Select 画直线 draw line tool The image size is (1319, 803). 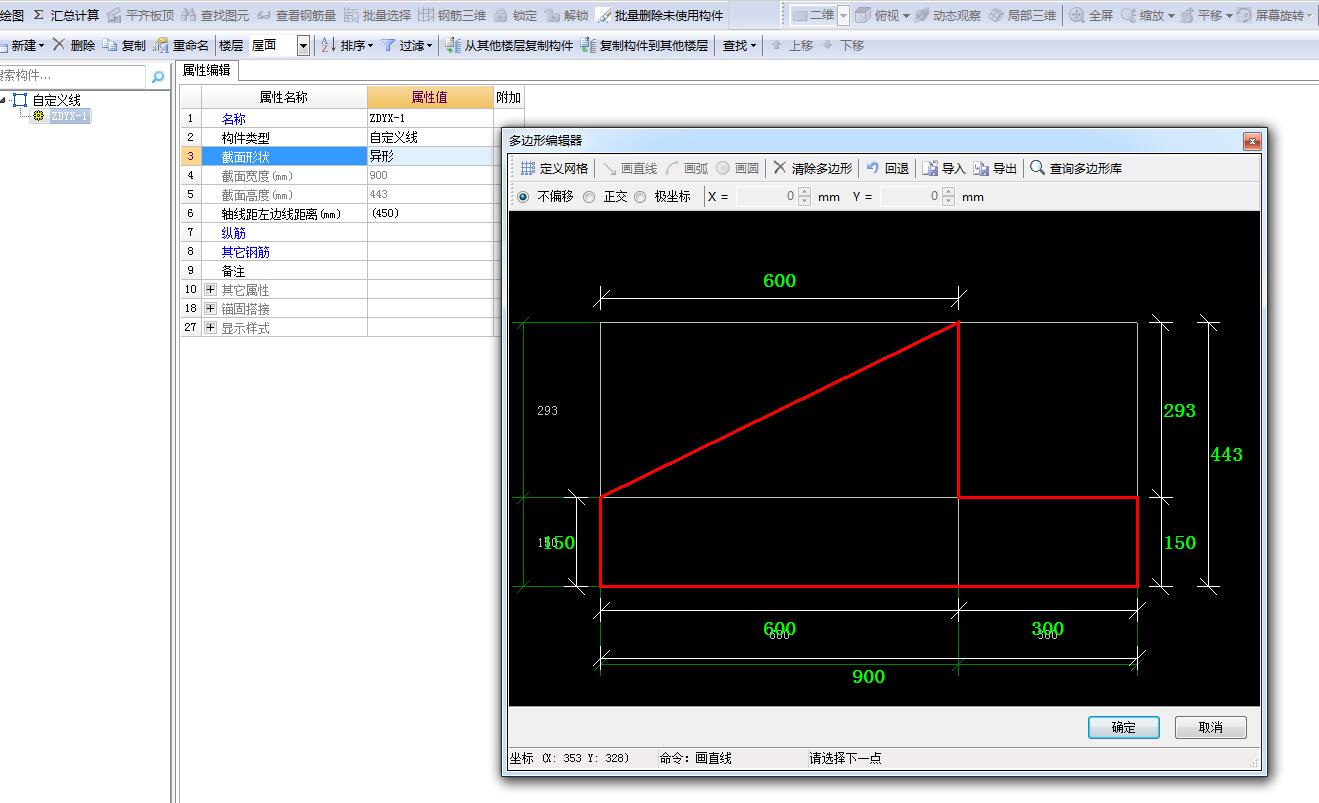[x=629, y=168]
